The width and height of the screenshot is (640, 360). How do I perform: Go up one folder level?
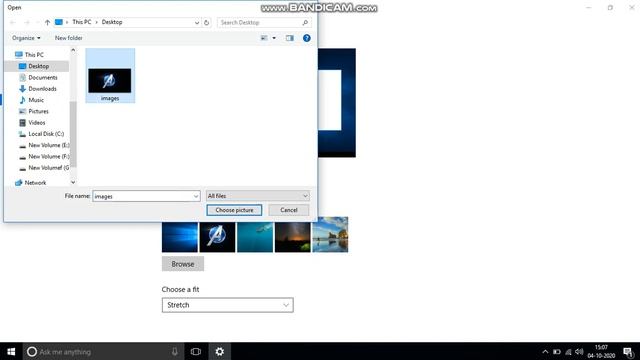[47, 22]
